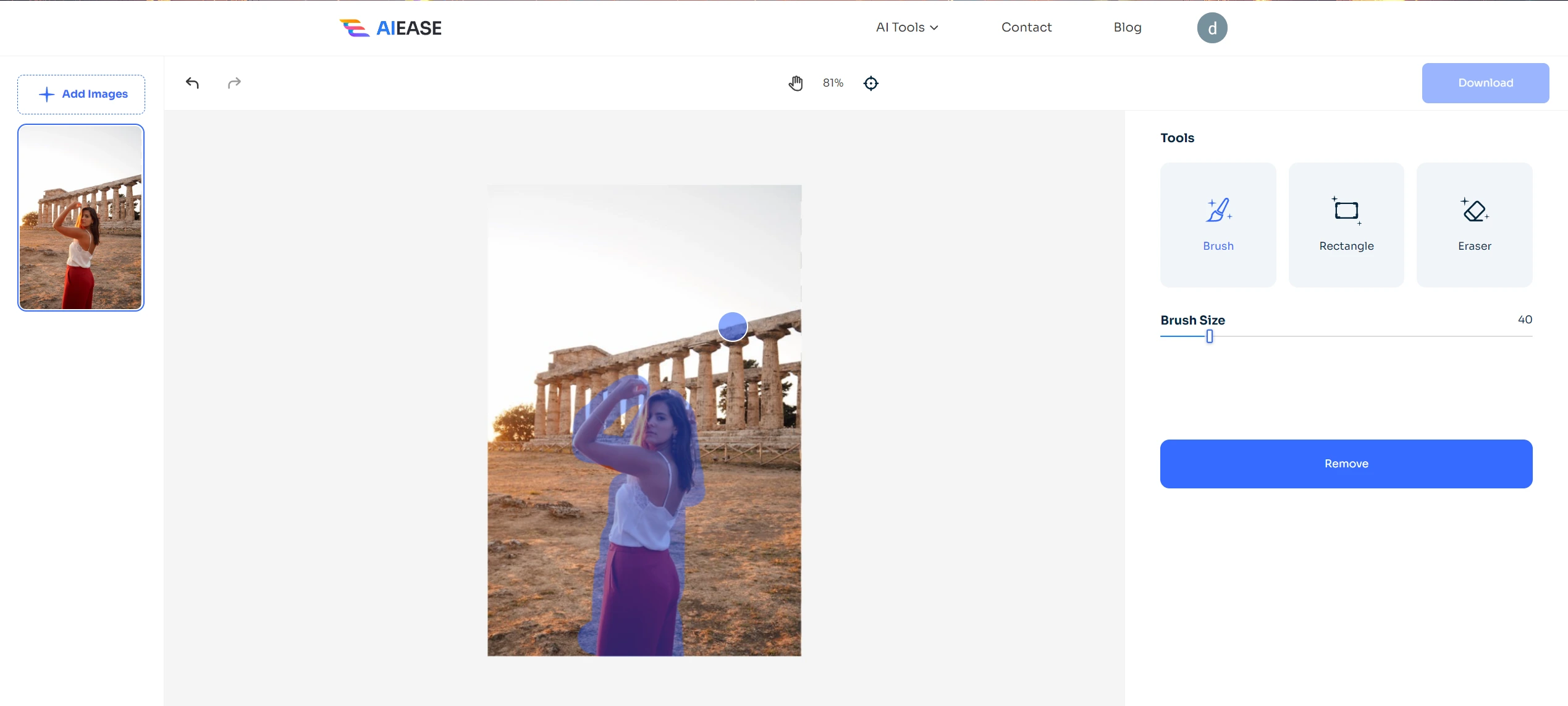This screenshot has height=706, width=1568.
Task: Expand the AI Tools navigation dropdown
Action: [x=906, y=27]
